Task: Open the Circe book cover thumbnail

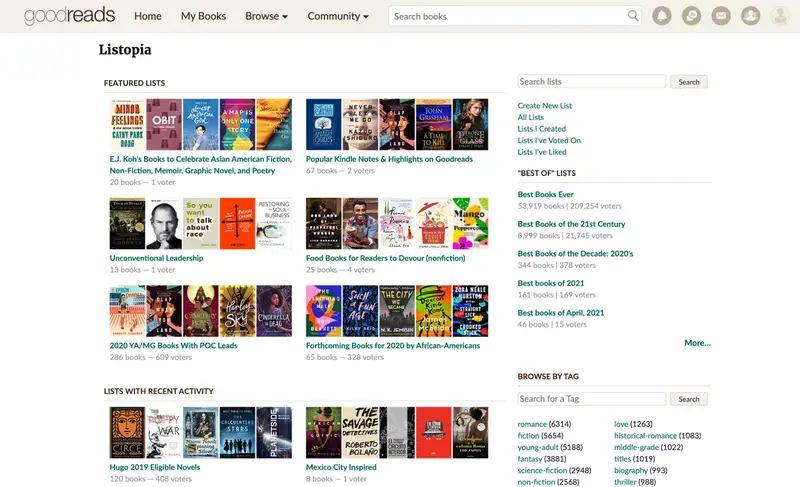Action: 127,432
